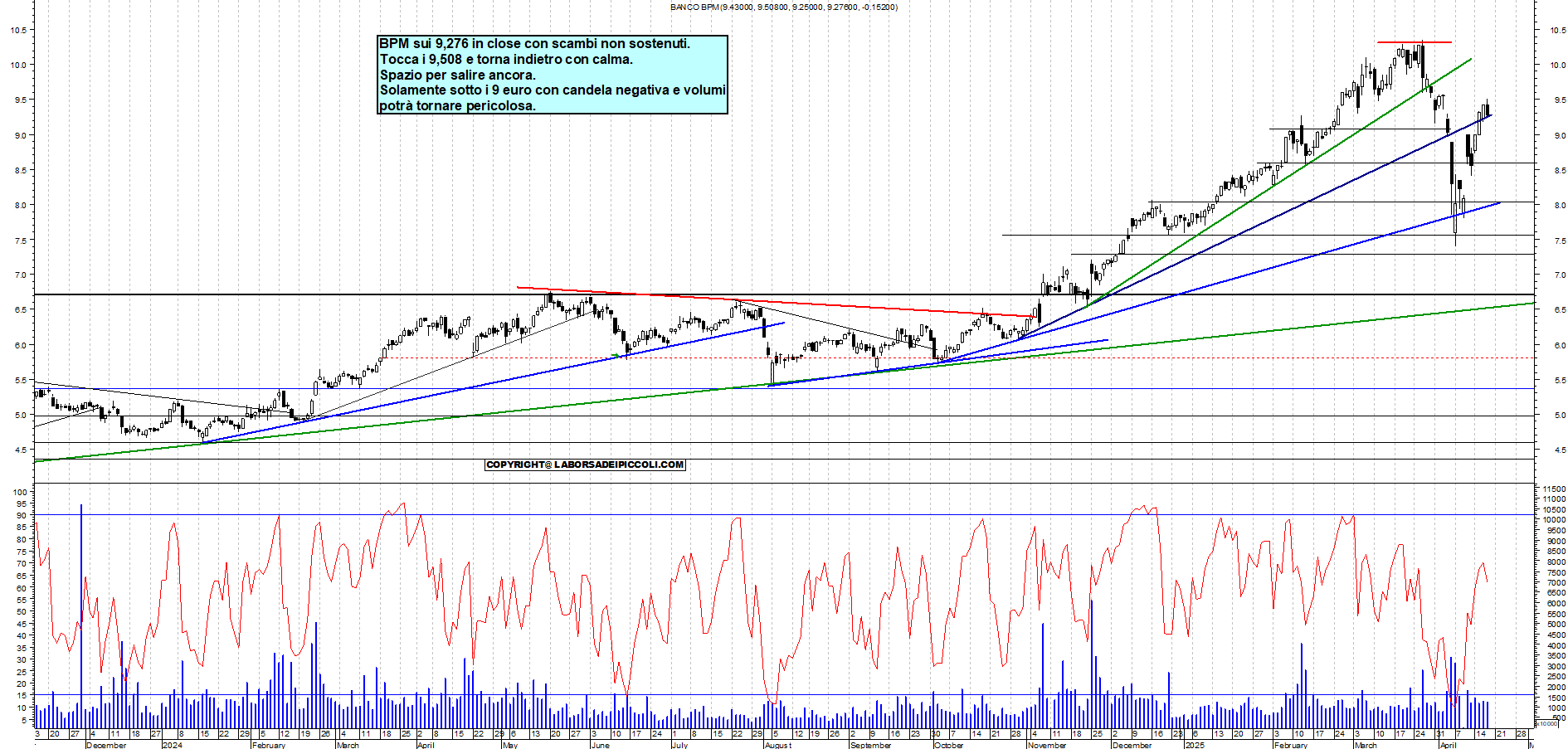This screenshot has width=1568, height=749.
Task: Click the 2500 volume scale label
Action: (x=1556, y=676)
